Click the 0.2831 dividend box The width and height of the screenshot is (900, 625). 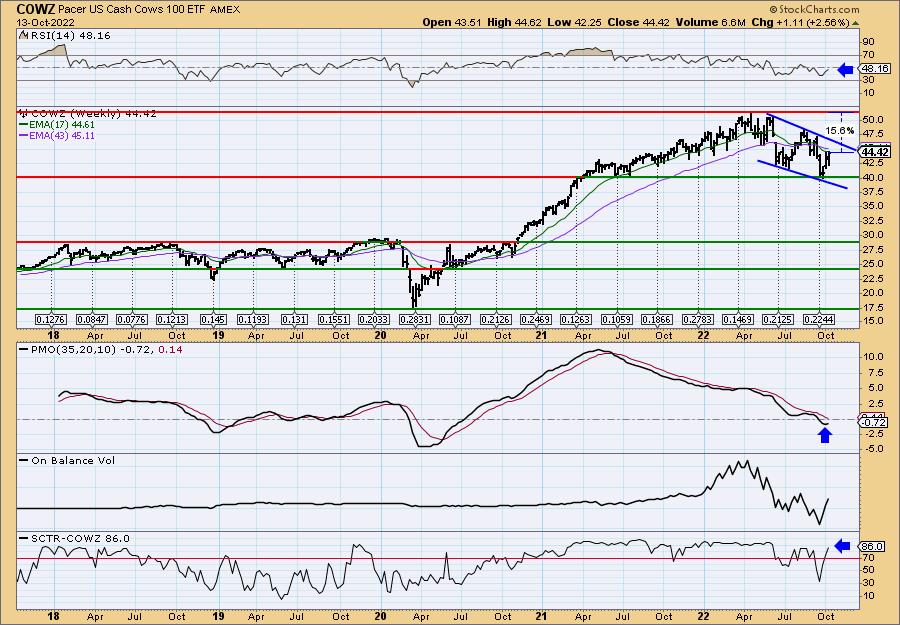[415, 319]
